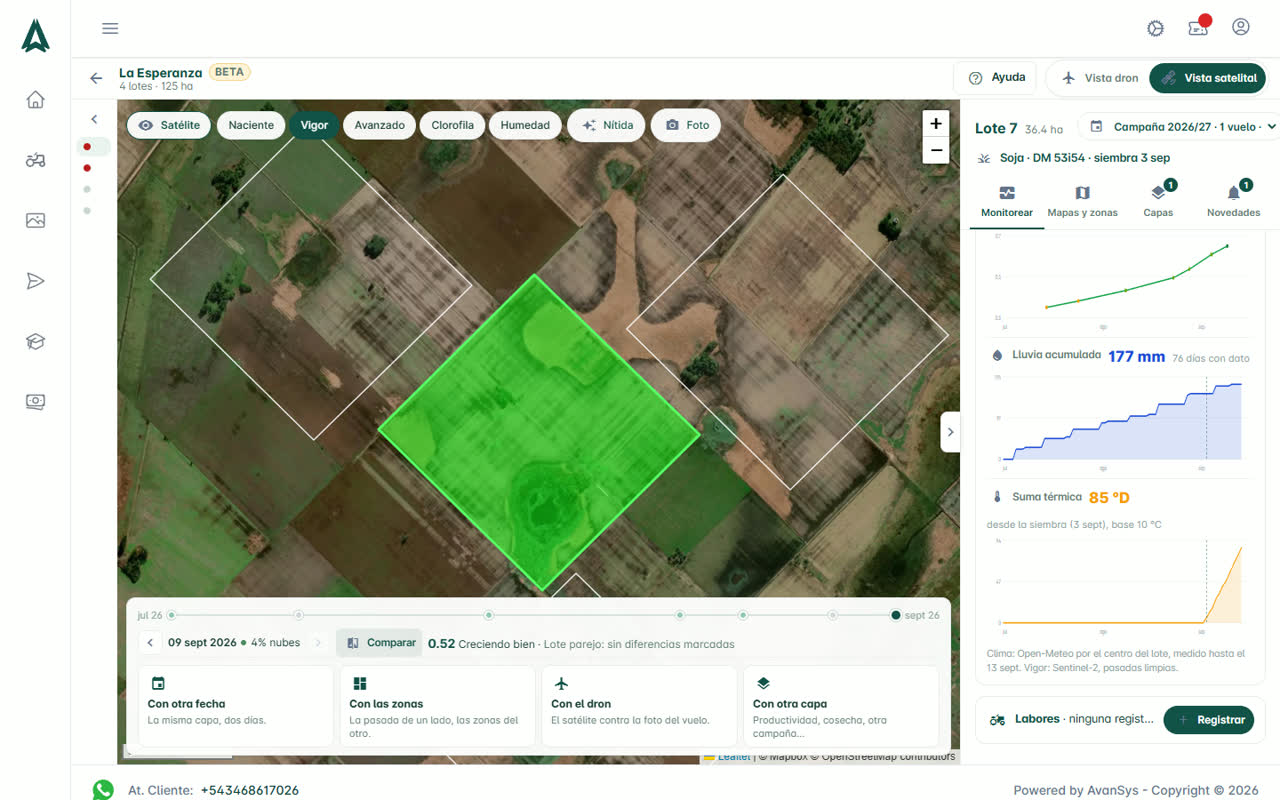The width and height of the screenshot is (1280, 800).
Task: Select the Clorofila layer chip
Action: coord(453,125)
